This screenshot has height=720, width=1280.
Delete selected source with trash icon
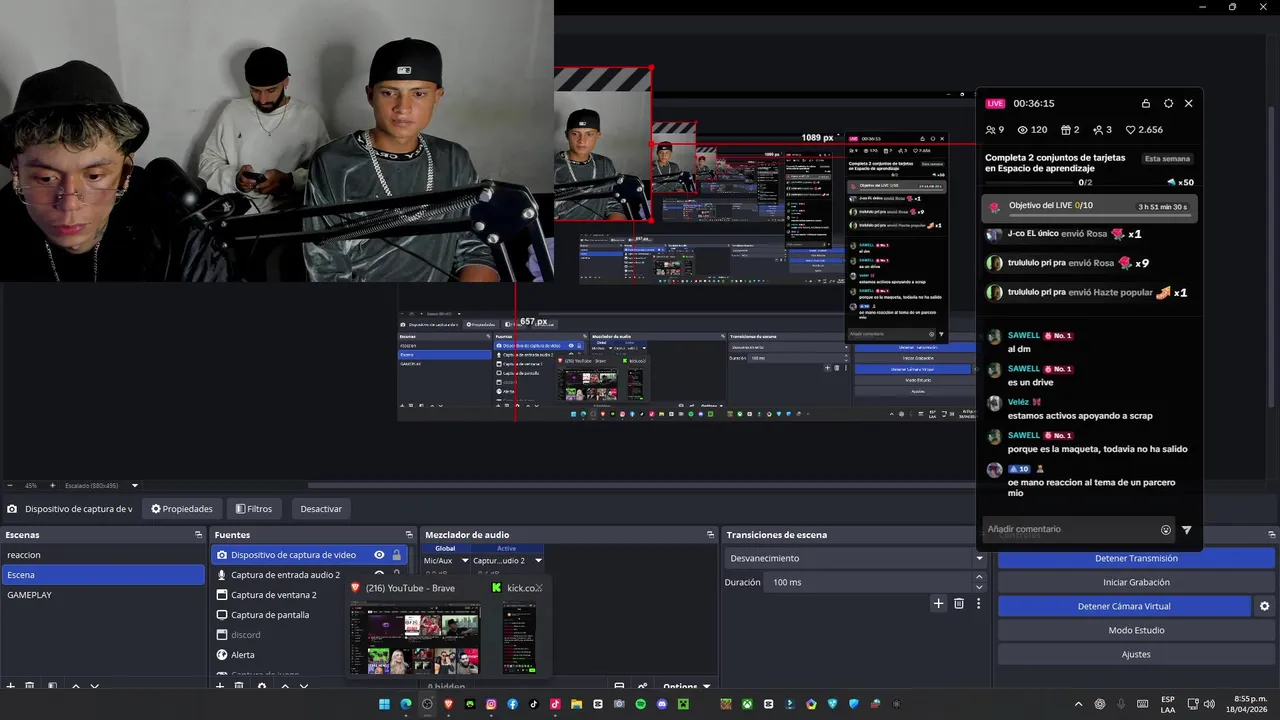239,686
